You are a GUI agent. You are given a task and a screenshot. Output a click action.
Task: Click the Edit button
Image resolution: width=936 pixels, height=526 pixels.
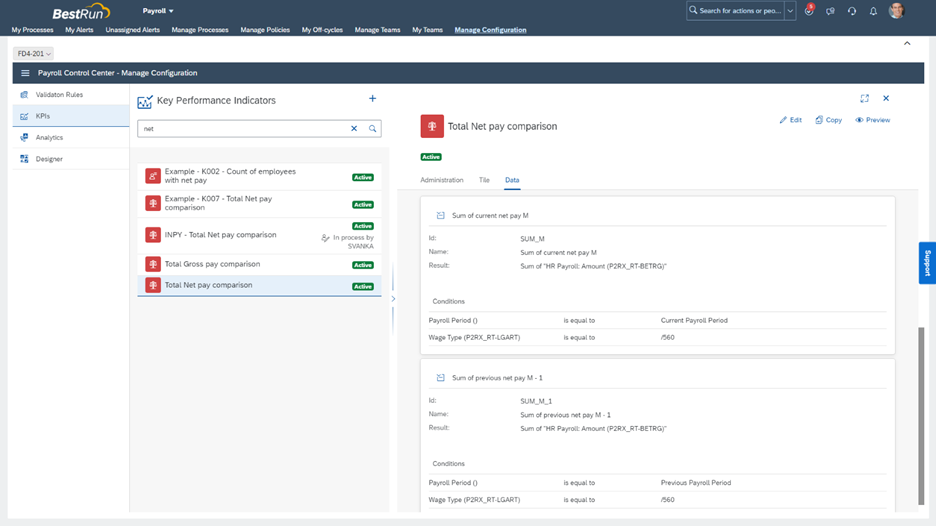tap(790, 120)
